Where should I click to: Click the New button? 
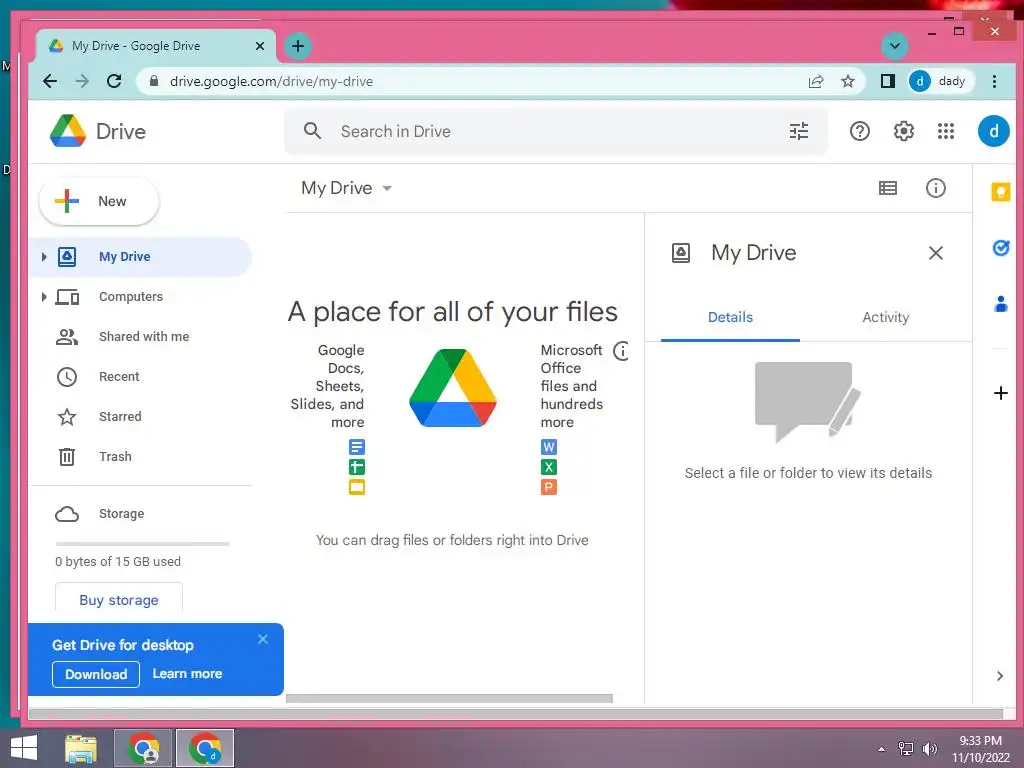[x=99, y=201]
